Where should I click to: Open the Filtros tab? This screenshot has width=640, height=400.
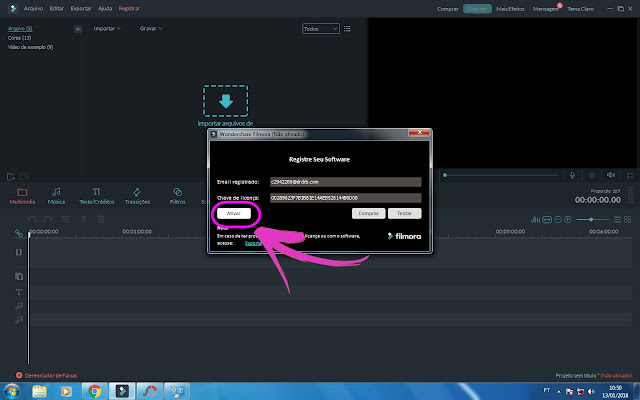(x=177, y=196)
